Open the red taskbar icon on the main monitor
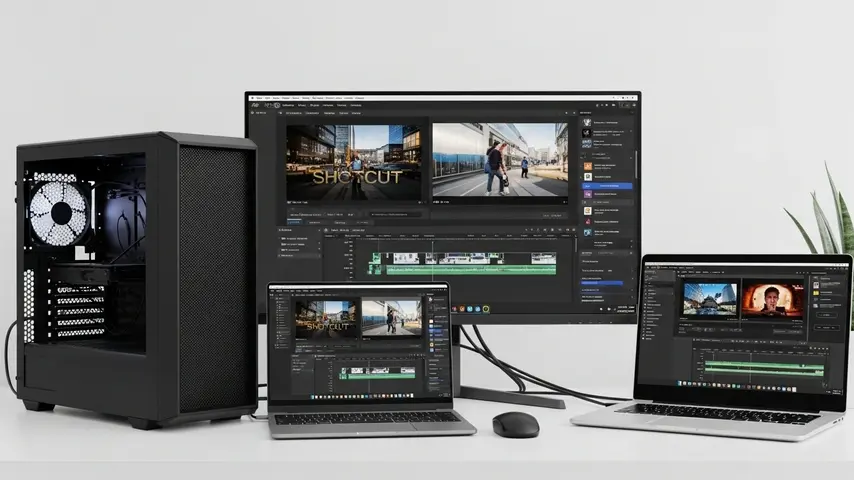854x480 pixels. [454, 309]
